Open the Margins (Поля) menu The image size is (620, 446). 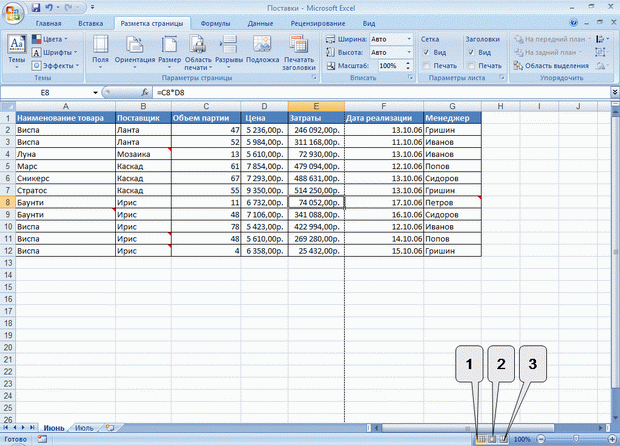click(x=100, y=52)
